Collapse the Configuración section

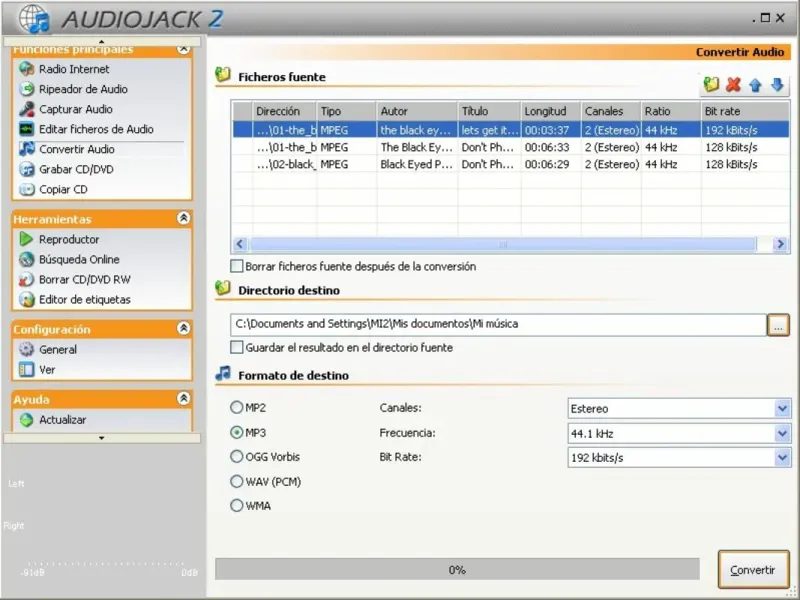(183, 328)
